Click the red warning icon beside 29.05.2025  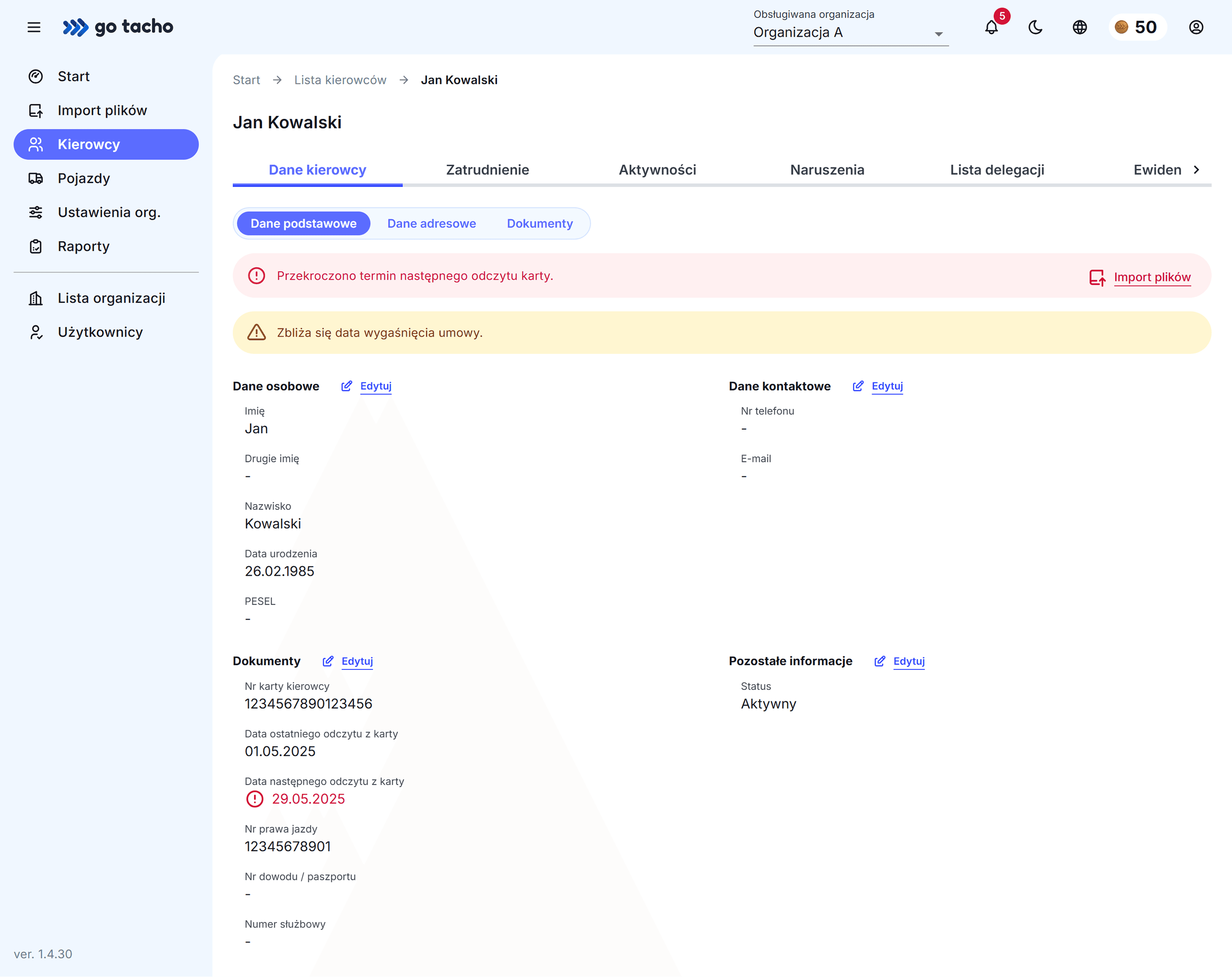point(254,799)
